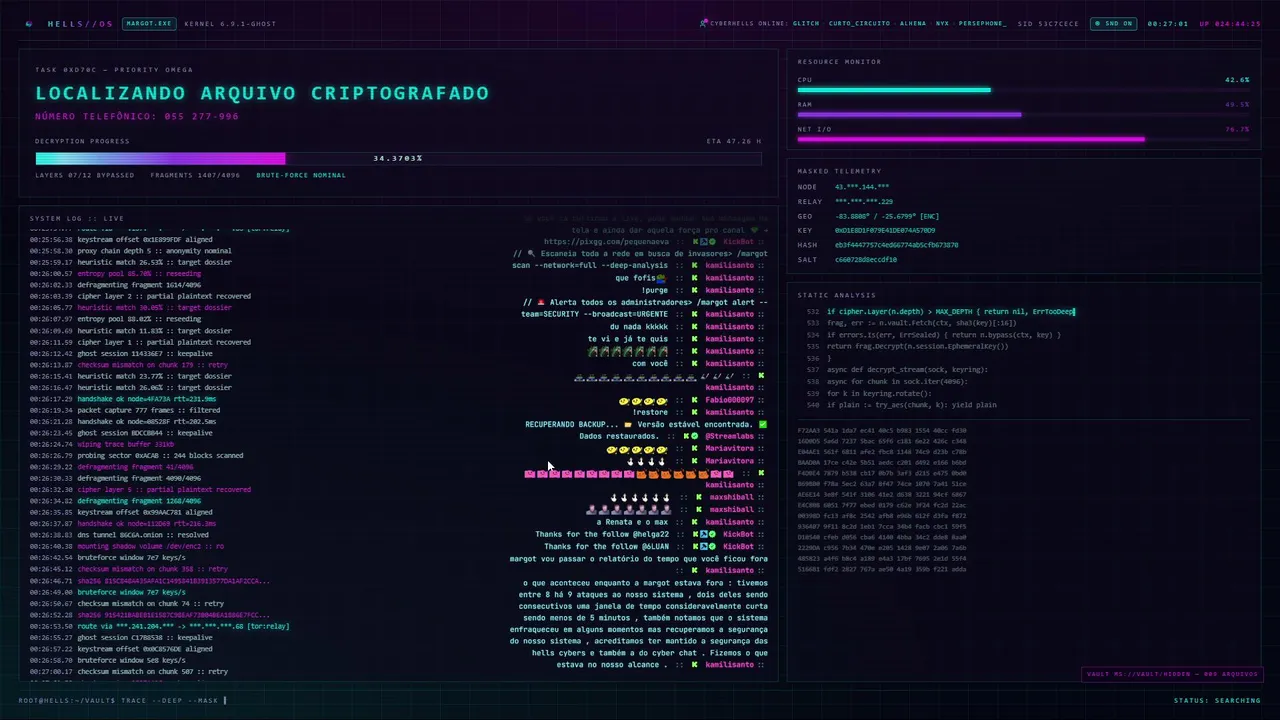The height and width of the screenshot is (720, 1280).
Task: Click log line 'dns tunnel 86C6A.onion :: resolved'
Action: [x=123, y=535]
